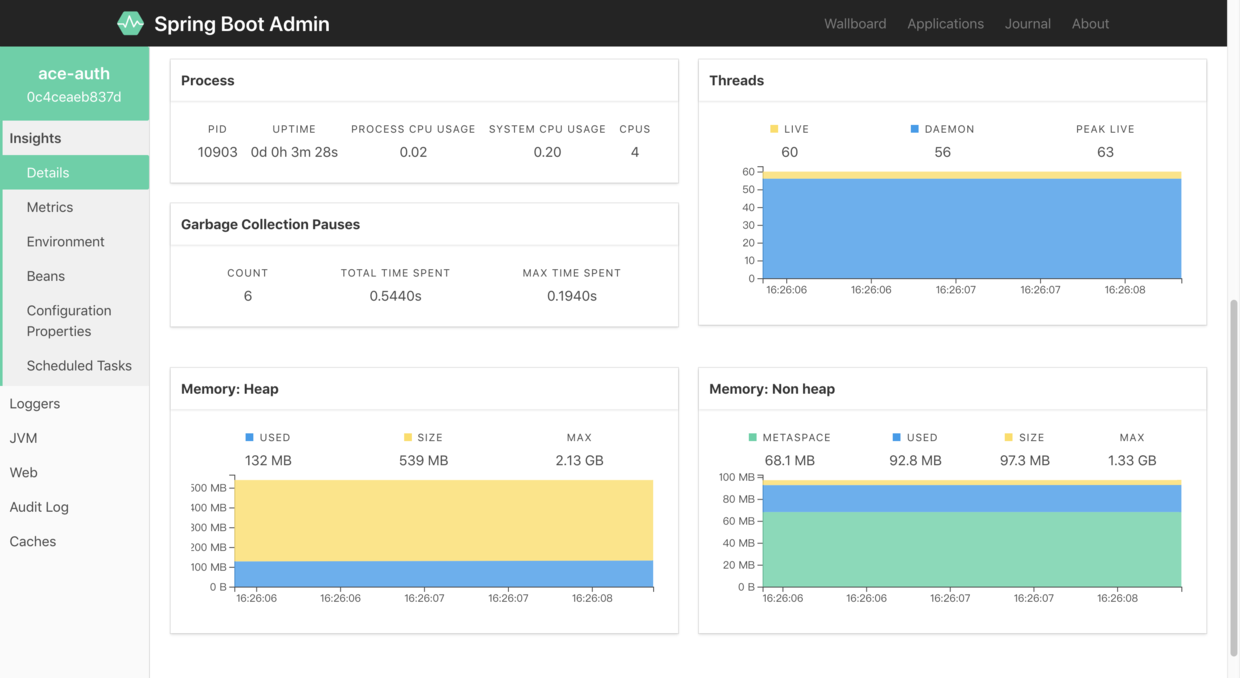Image resolution: width=1240 pixels, height=678 pixels.
Task: Select the ace-auth application header
Action: coord(74,73)
